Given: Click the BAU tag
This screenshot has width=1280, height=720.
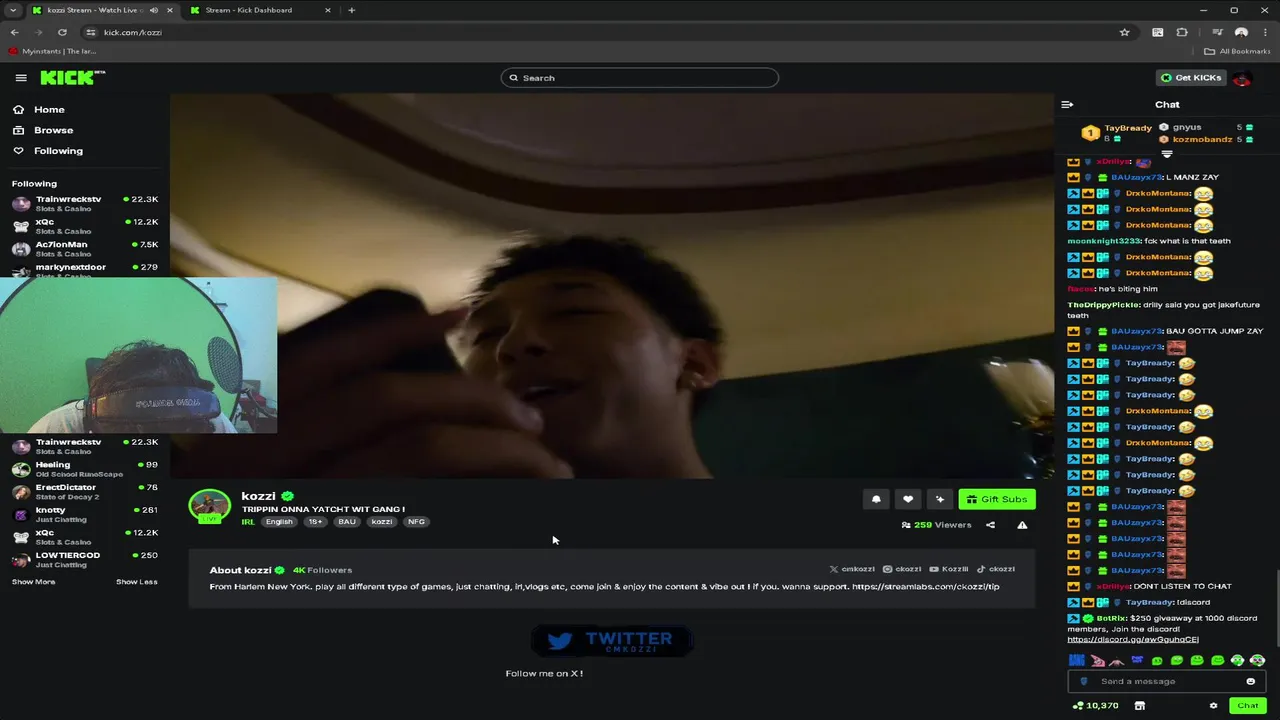Looking at the screenshot, I should point(347,522).
